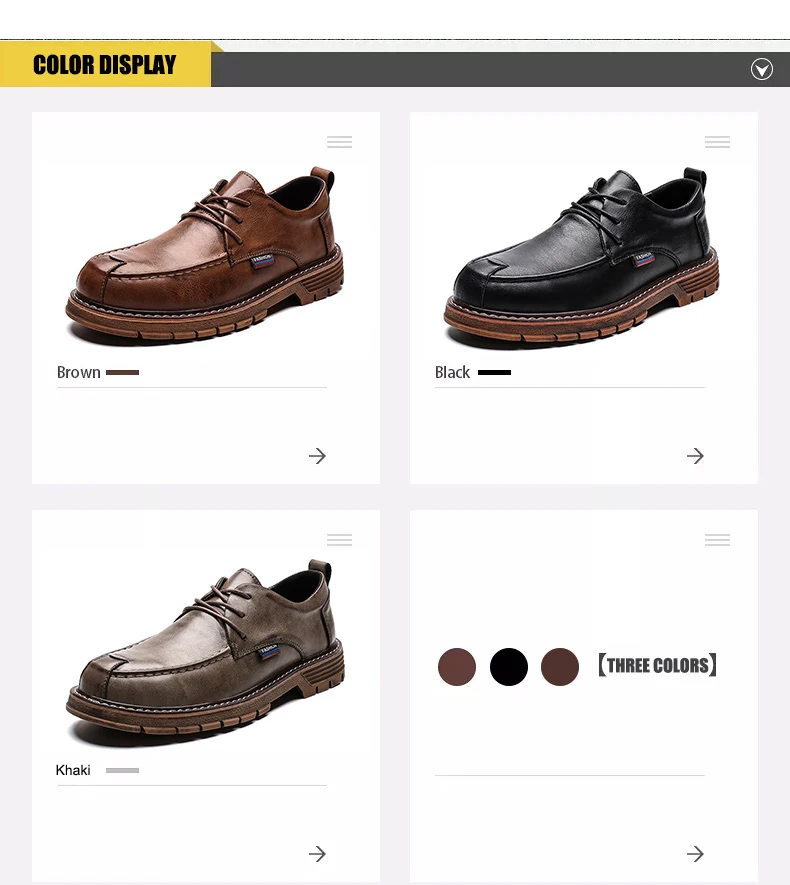Click the Khaki color label
The height and width of the screenshot is (885, 790).
coord(73,770)
